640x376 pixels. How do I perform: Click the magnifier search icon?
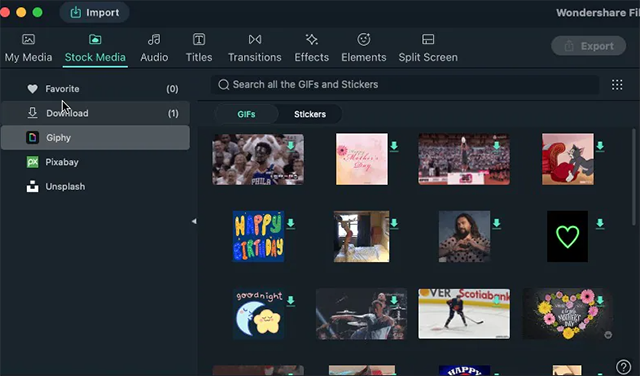point(223,85)
